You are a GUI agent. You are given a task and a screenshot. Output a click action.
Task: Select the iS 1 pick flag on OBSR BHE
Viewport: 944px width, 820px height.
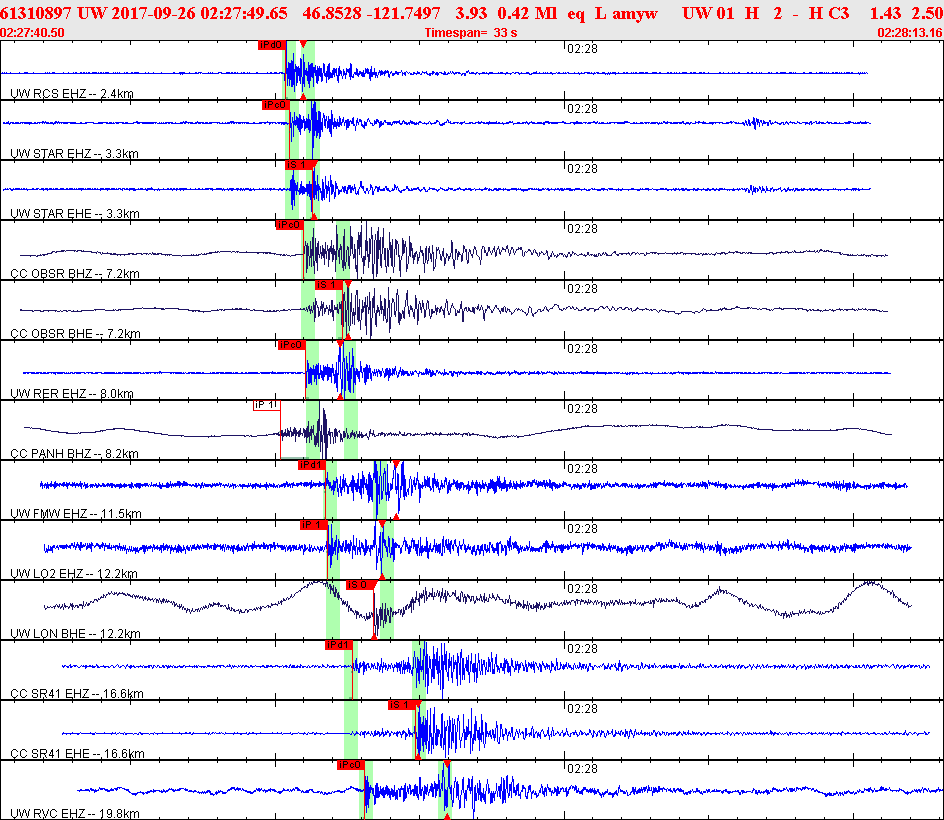(329, 285)
